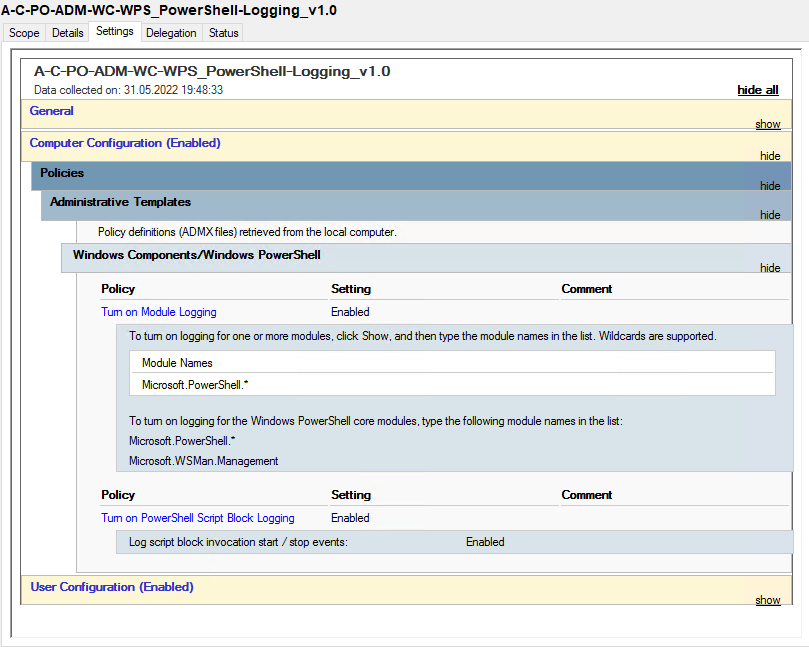
Task: Go to the Delegation tab
Action: (x=171, y=33)
